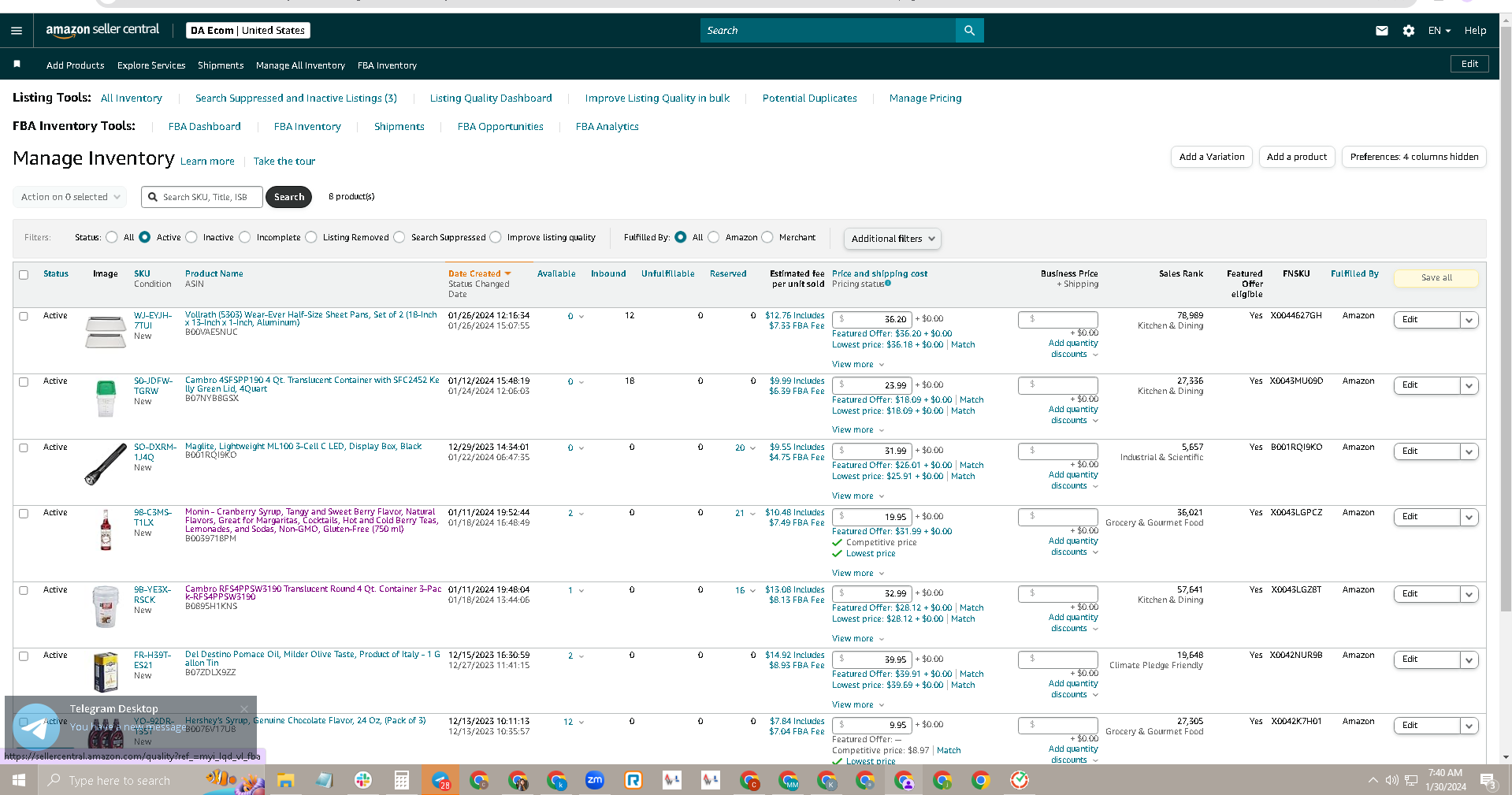
Task: Click the Telegram notification avatar icon
Action: 36,726
